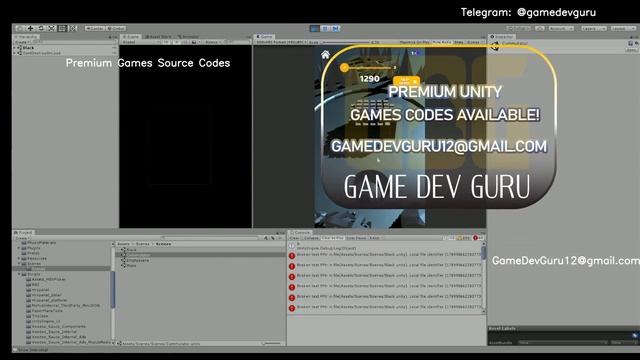Viewport: 640px width, 360px height.
Task: Open the cloud services button
Action: [x=540, y=28]
